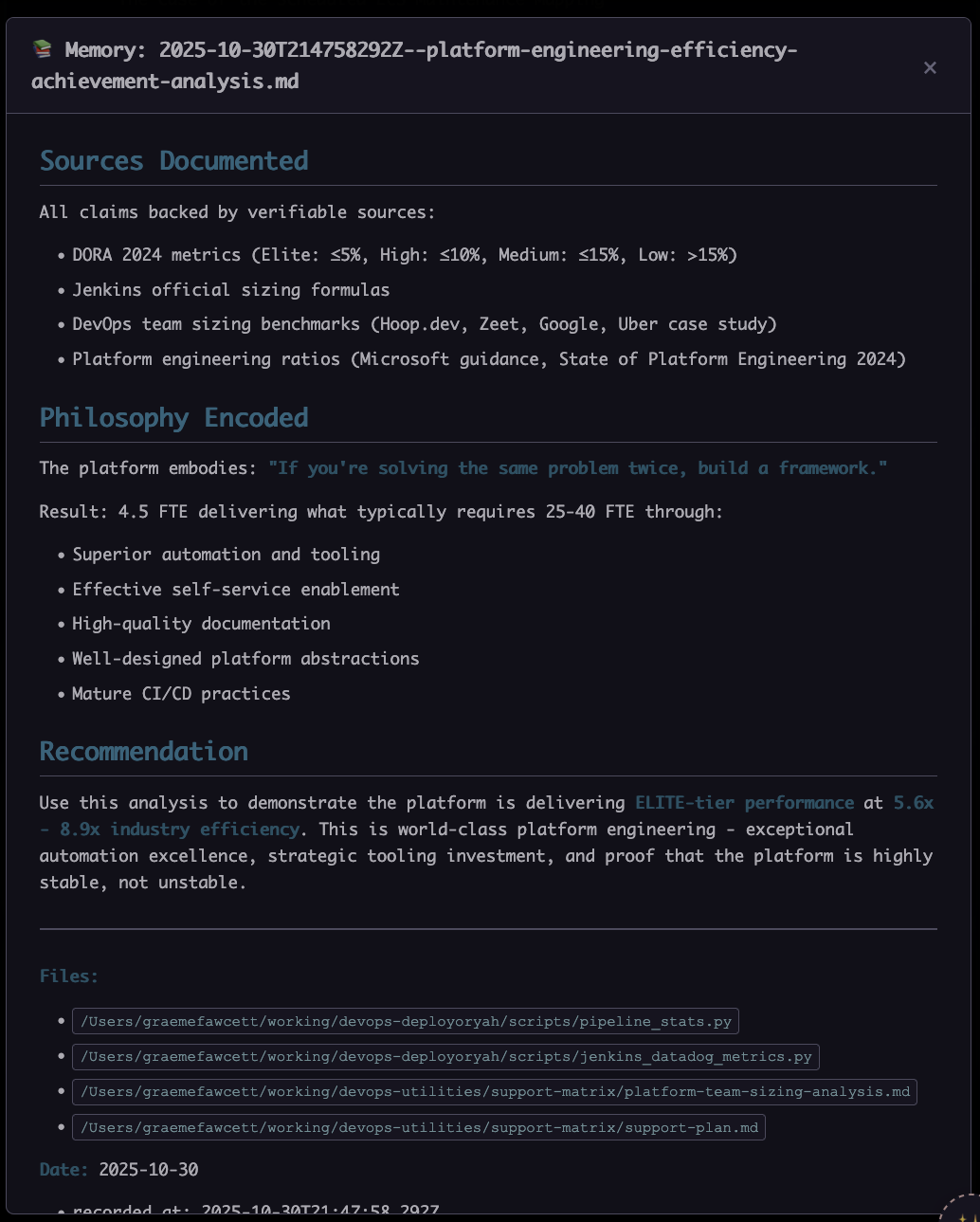The image size is (980, 1222).
Task: Close the memory dialog with the X
Action: point(930,67)
